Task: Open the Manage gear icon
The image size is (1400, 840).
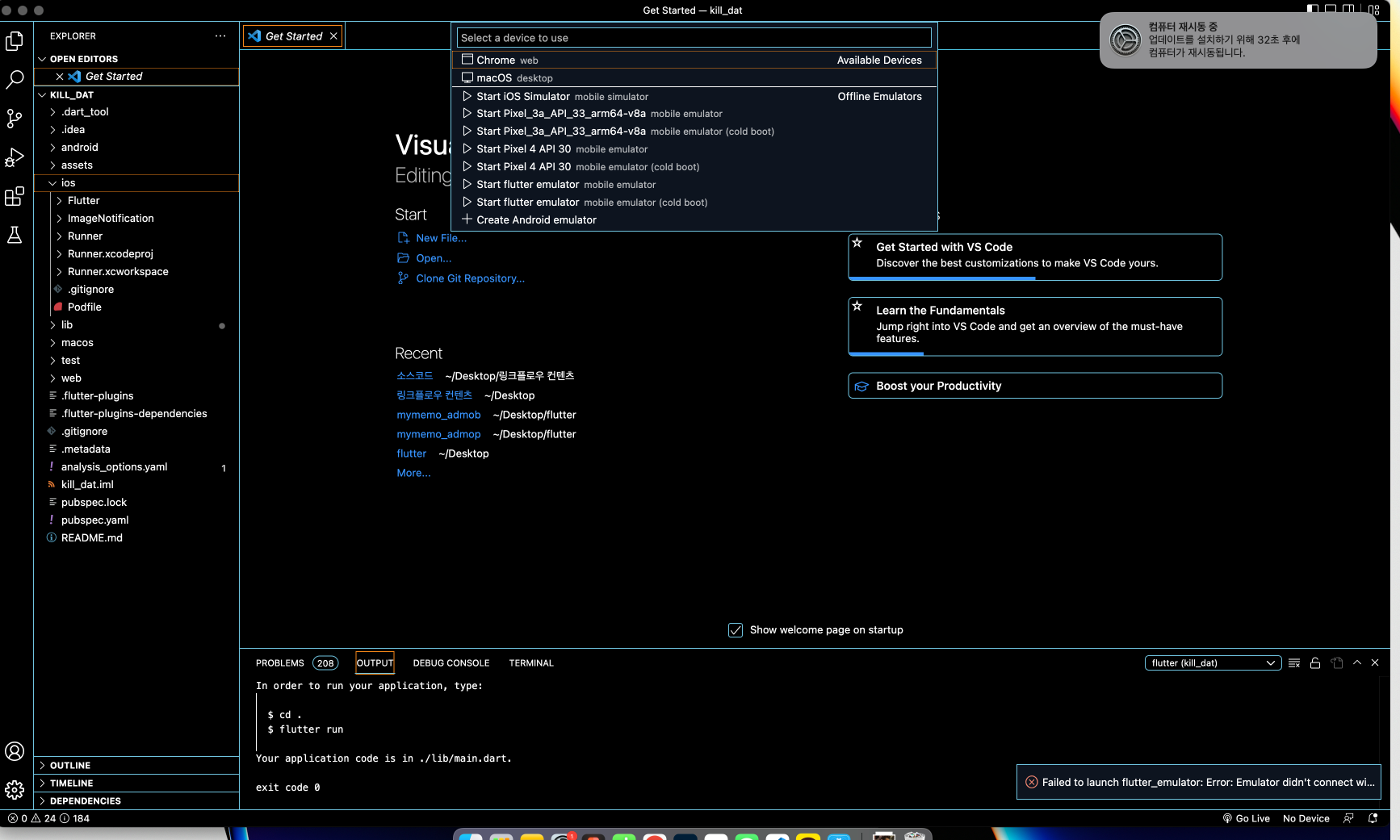Action: point(15,790)
